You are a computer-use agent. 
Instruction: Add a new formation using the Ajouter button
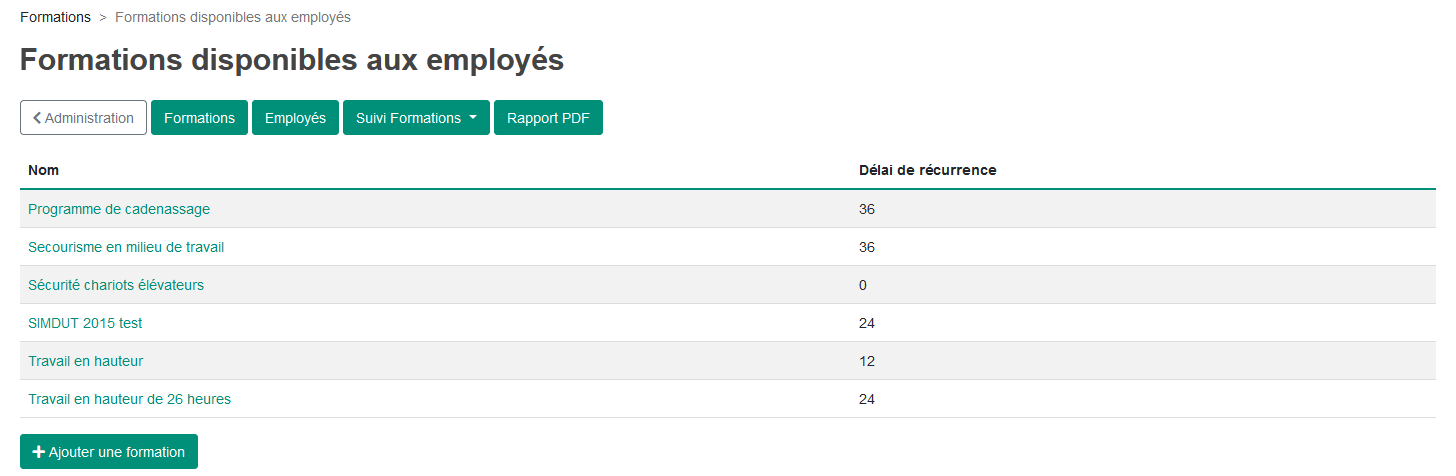point(109,452)
